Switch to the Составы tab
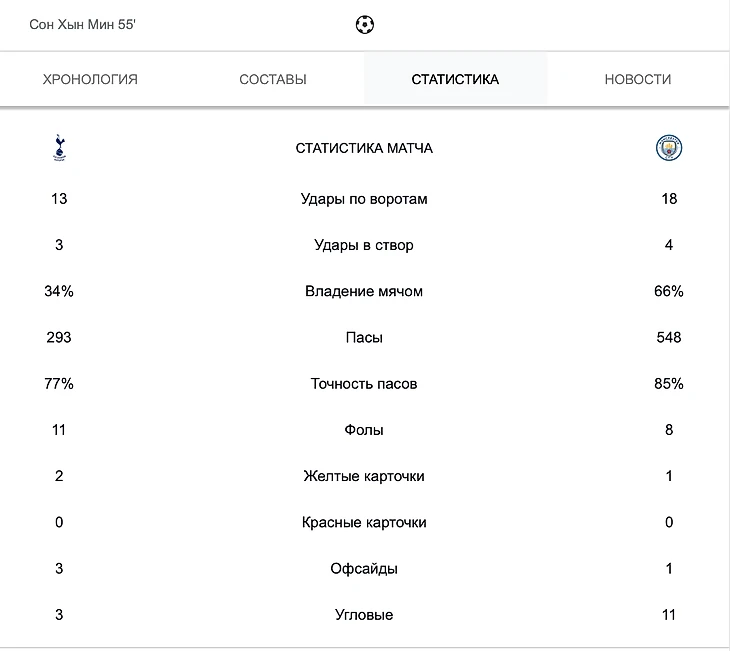730x651 pixels. tap(273, 79)
